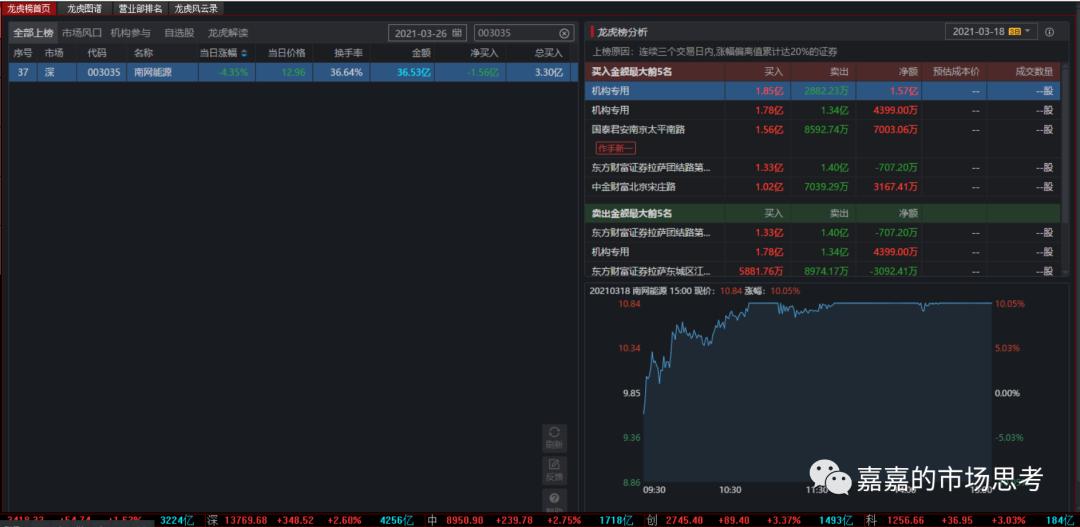This screenshot has width=1080, height=527.
Task: Click 7003.06万 net amount value
Action: [x=893, y=129]
